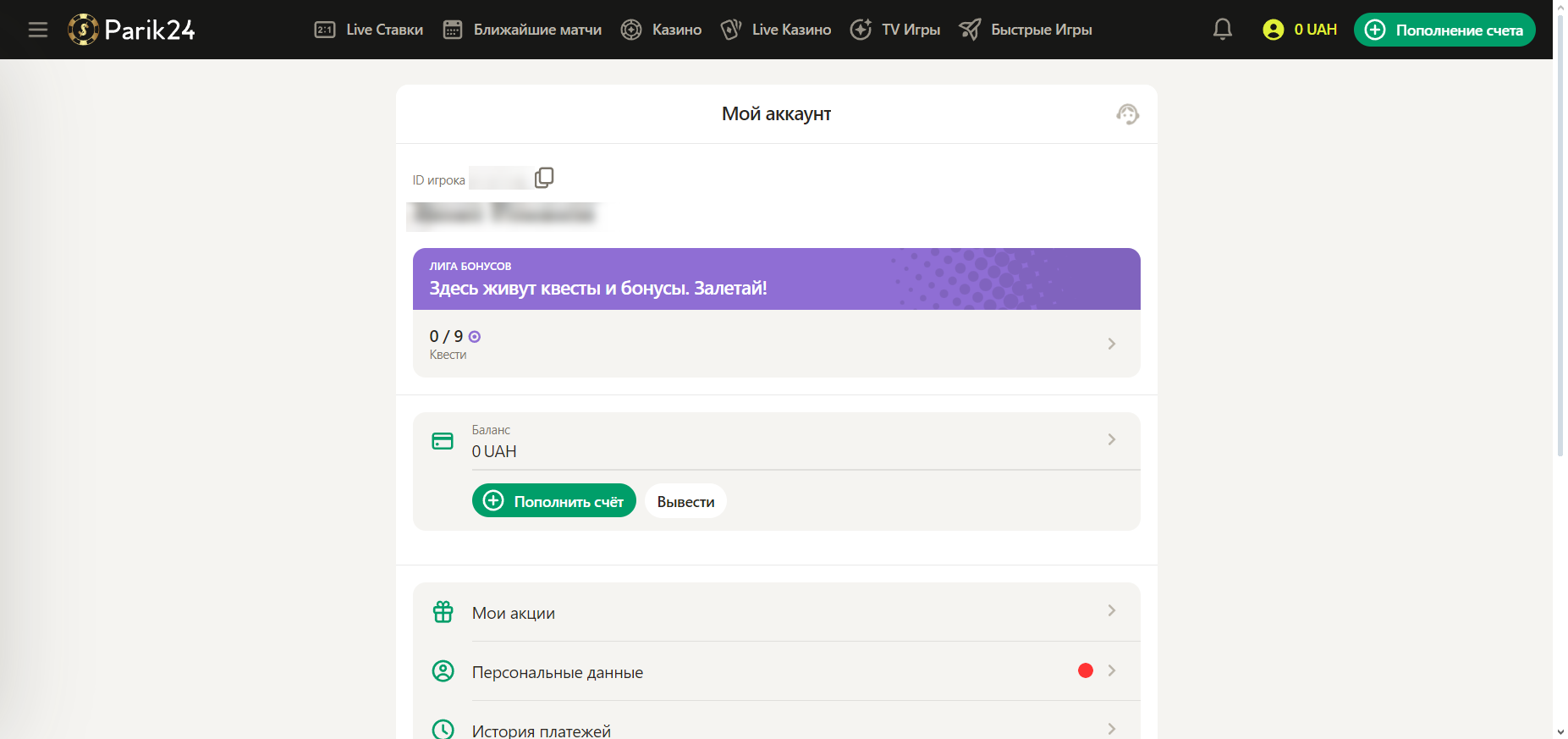Open История платежей row
This screenshot has width=1568, height=739.
click(x=777, y=720)
